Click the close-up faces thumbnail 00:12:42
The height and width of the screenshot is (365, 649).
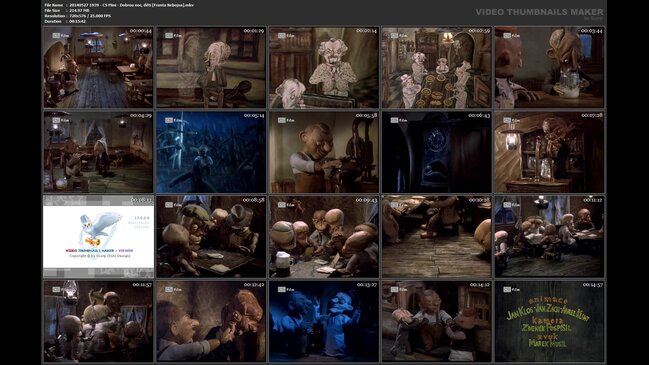(x=211, y=321)
